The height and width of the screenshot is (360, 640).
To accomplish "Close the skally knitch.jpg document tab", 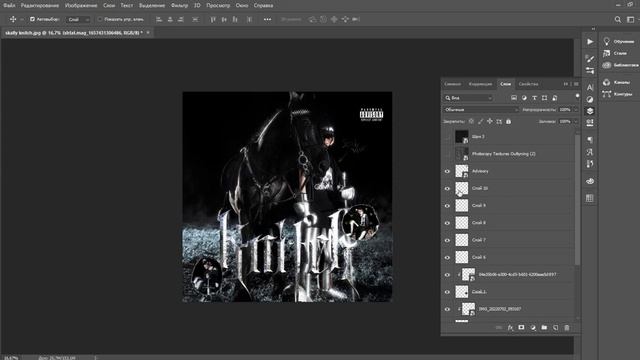I will (148, 32).
